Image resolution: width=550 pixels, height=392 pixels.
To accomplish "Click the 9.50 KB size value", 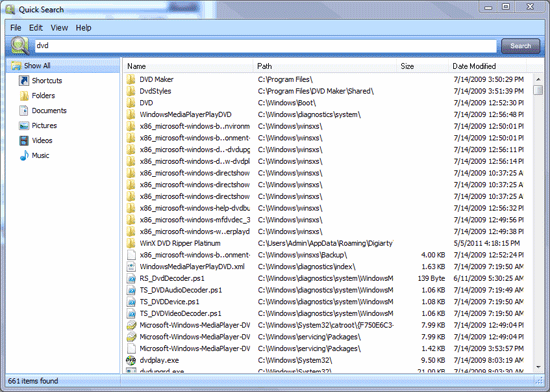I will click(x=433, y=360).
